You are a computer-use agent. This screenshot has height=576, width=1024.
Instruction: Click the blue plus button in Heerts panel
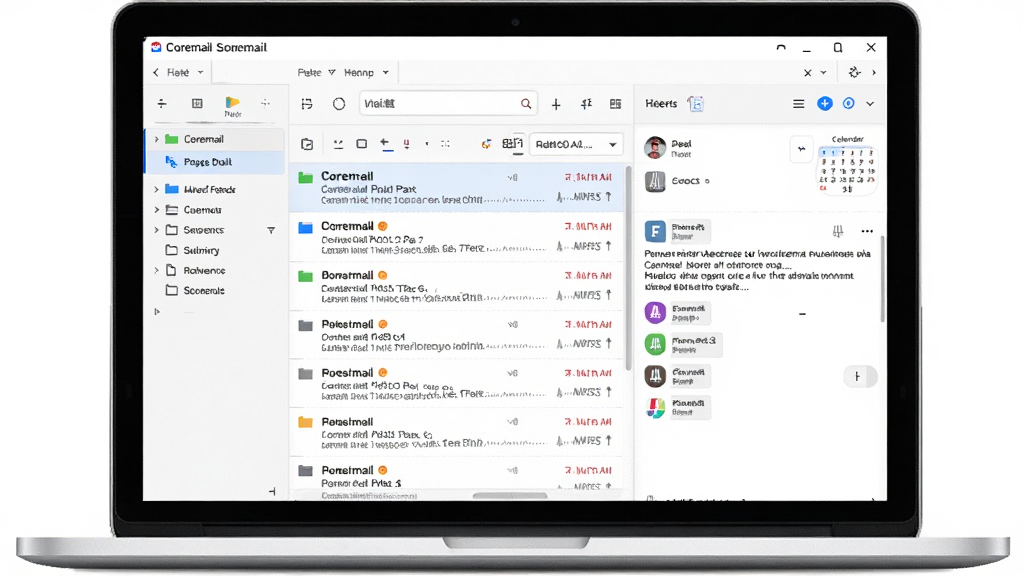click(x=825, y=104)
